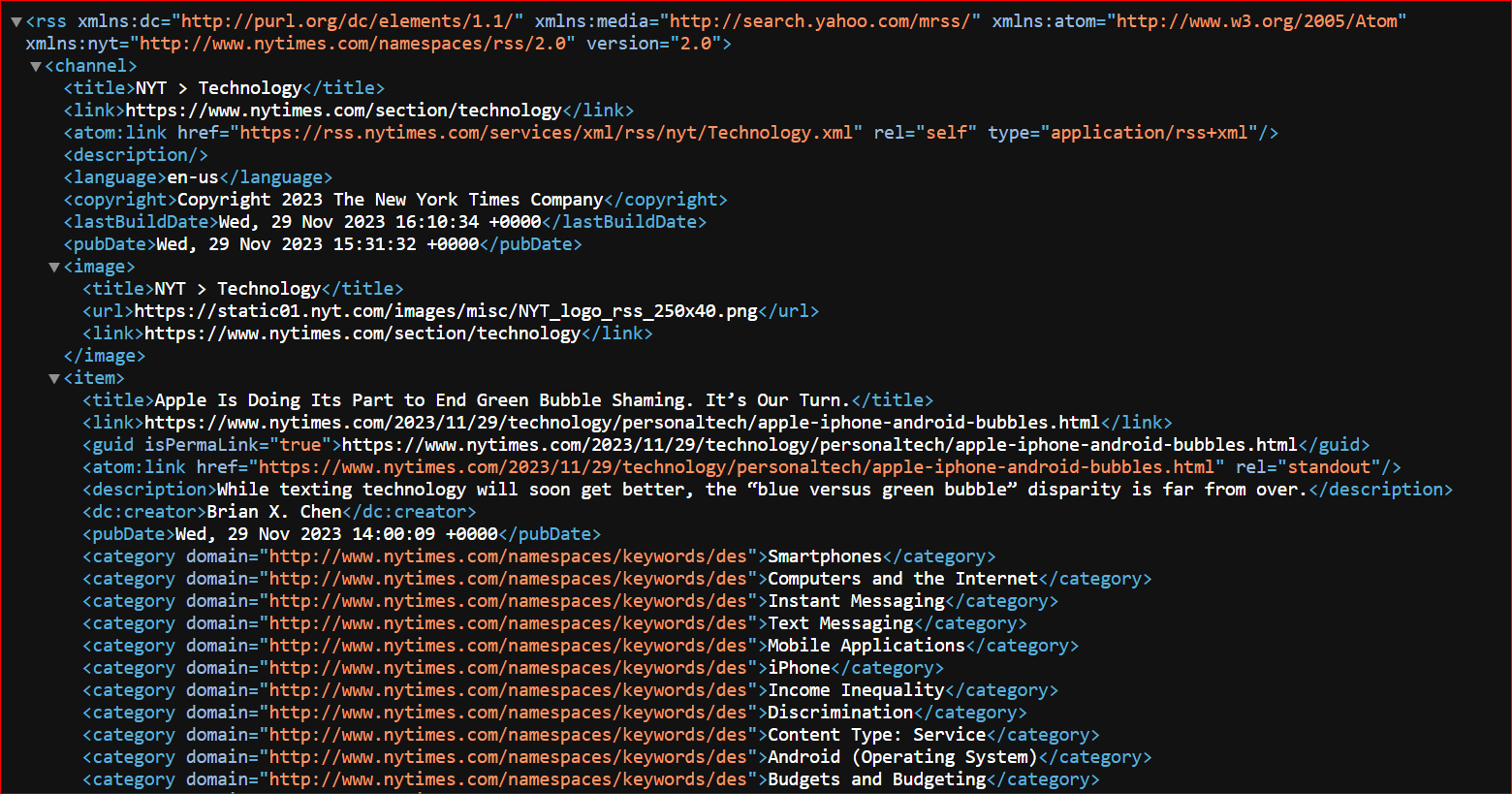Collapse the channel element
Image resolution: width=1512 pixels, height=794 pixels.
tap(35, 65)
